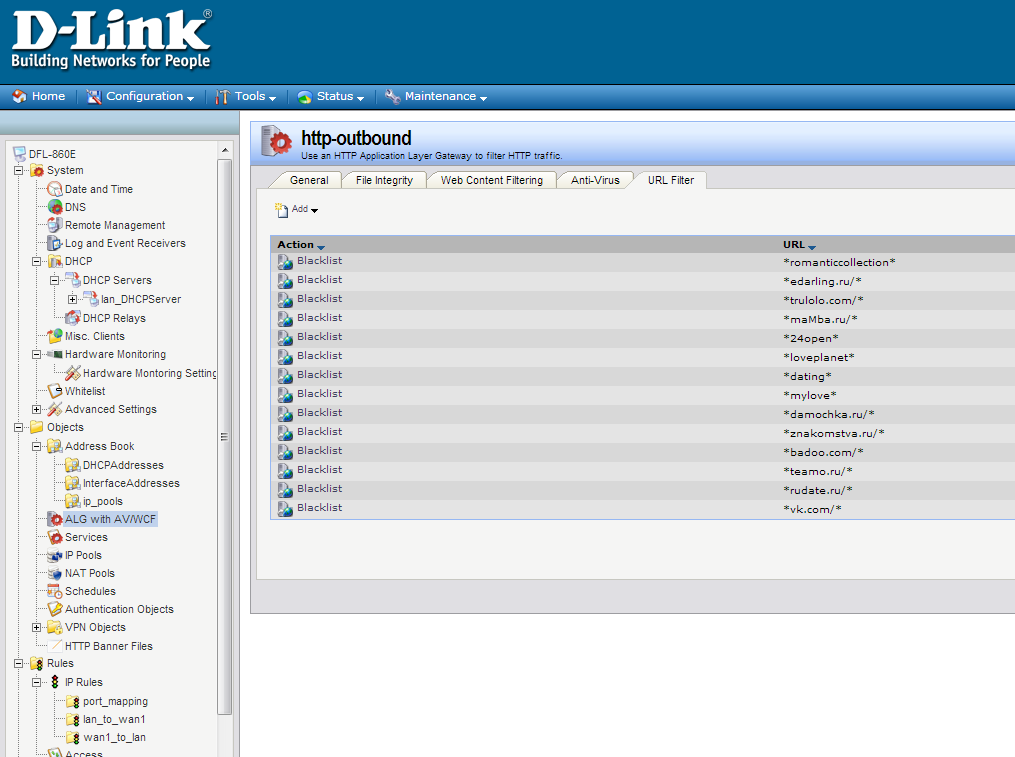1015x757 pixels.
Task: Click the Remote Management icon
Action: point(55,225)
